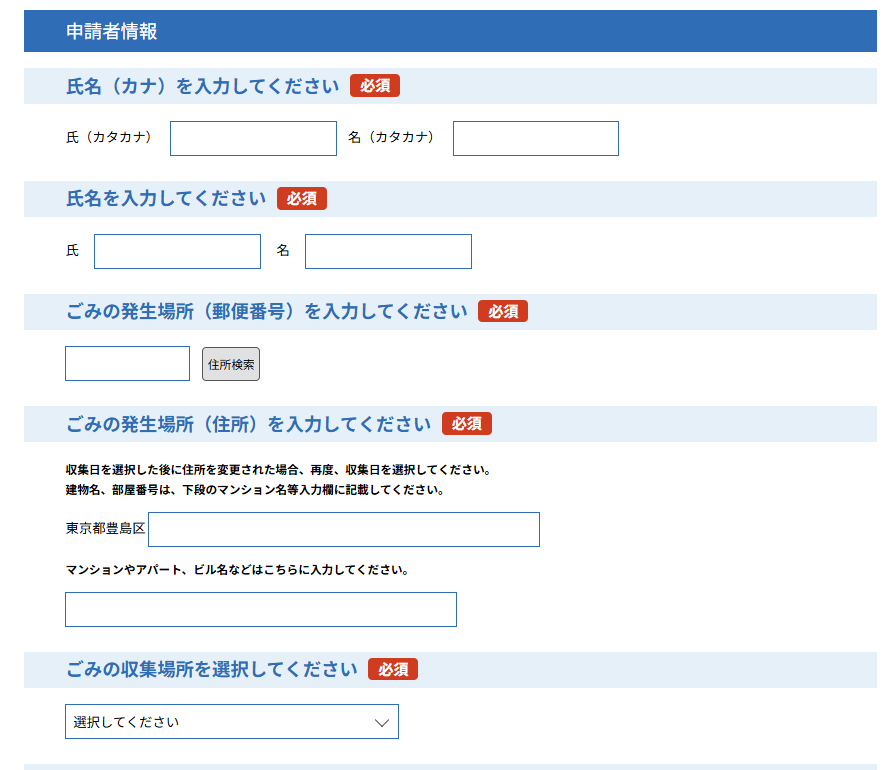Click the chevron arrow on collection place dropdown

pos(382,723)
